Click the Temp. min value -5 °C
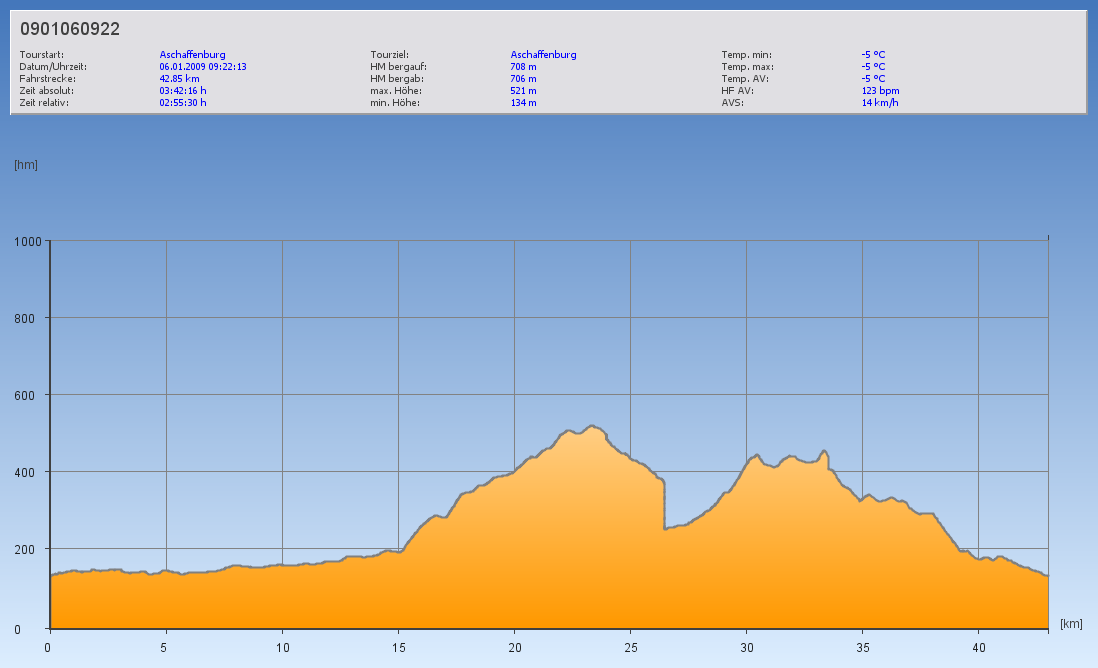Viewport: 1098px width, 668px height. point(873,55)
